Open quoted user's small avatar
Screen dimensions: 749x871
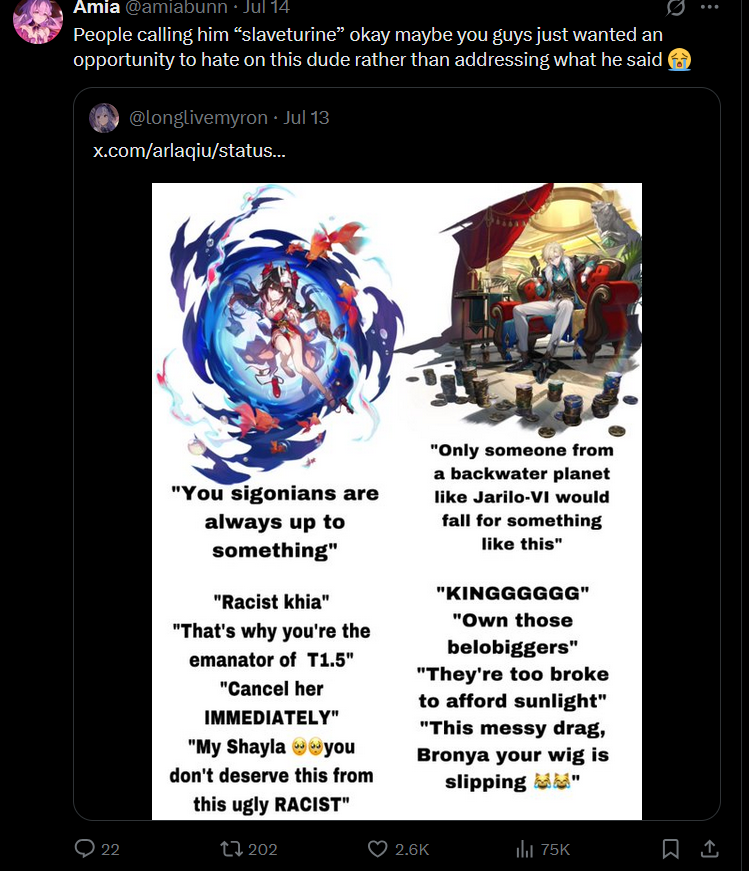[x=104, y=118]
